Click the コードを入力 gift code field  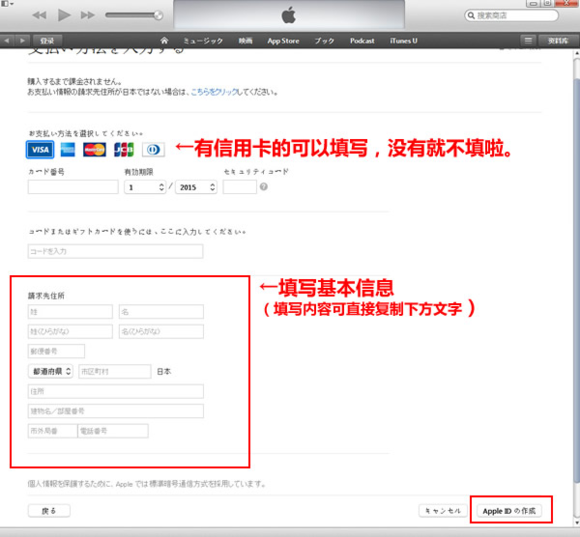[x=115, y=251]
